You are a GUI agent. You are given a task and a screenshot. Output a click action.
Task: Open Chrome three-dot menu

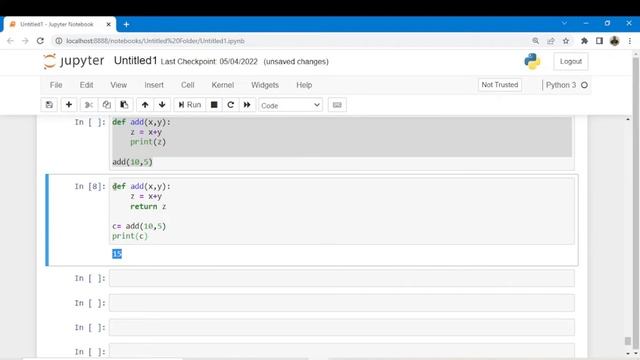[630, 41]
